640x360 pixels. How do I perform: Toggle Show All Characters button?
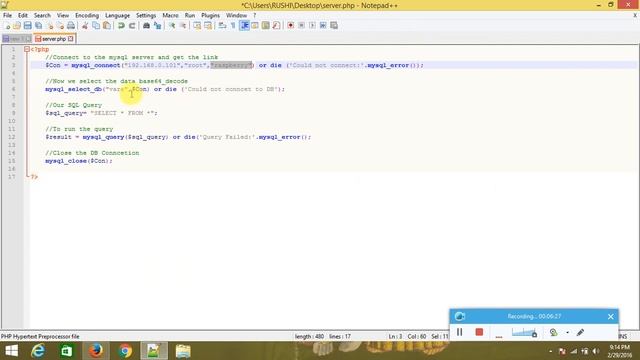coord(233,26)
